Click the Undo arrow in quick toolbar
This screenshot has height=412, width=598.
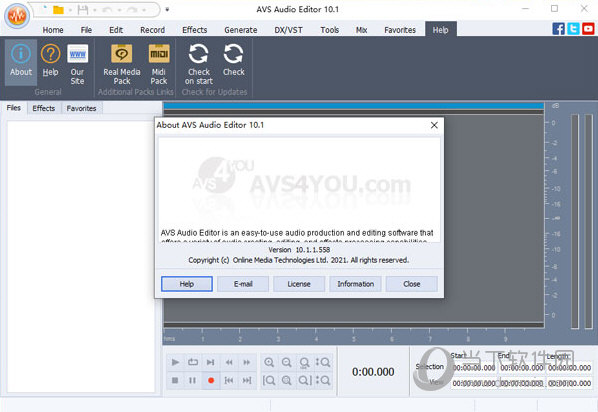click(x=107, y=10)
